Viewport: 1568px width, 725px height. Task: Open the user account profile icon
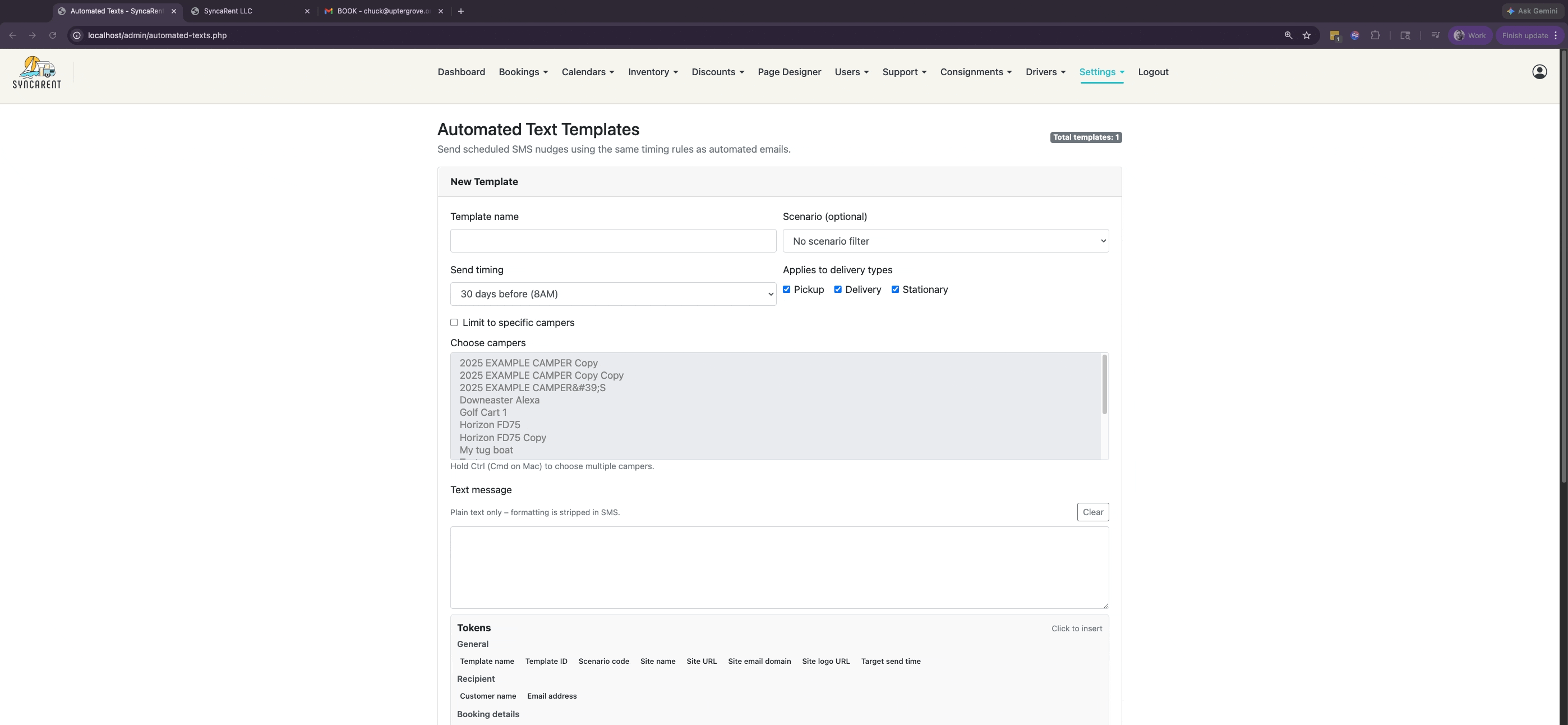[1539, 72]
